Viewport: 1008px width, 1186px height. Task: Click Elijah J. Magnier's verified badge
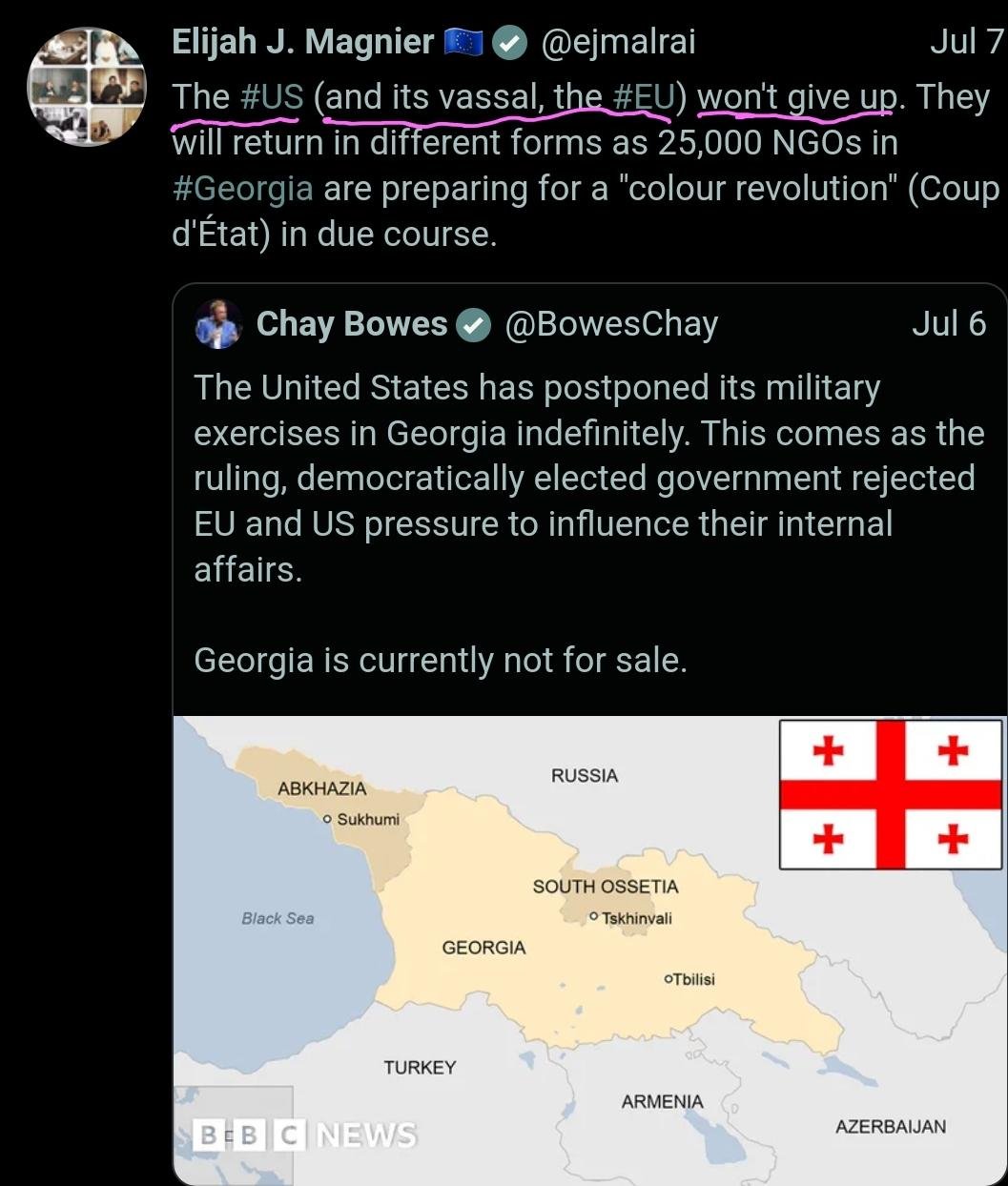(x=510, y=43)
